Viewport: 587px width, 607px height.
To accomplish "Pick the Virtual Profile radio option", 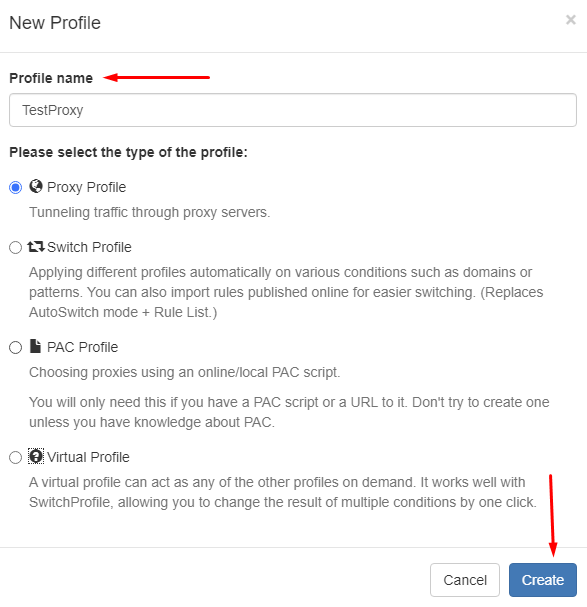I will point(15,457).
